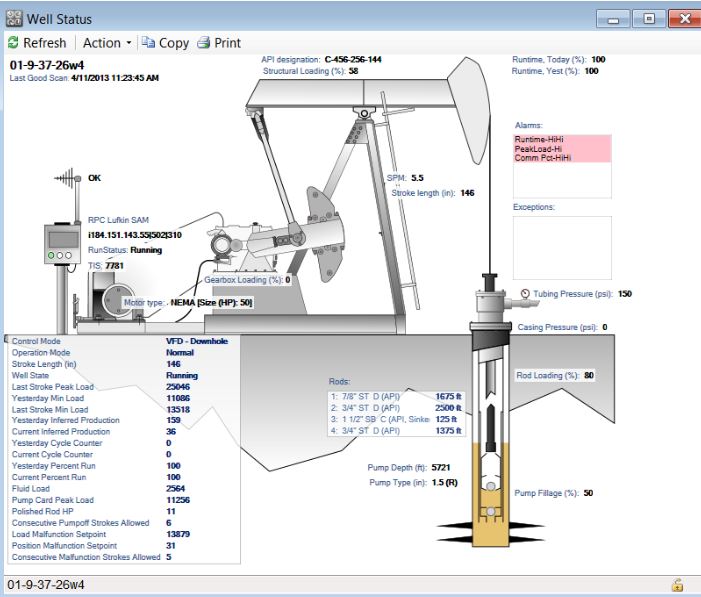Click the Refresh button label
701x597 pixels.
(45, 43)
